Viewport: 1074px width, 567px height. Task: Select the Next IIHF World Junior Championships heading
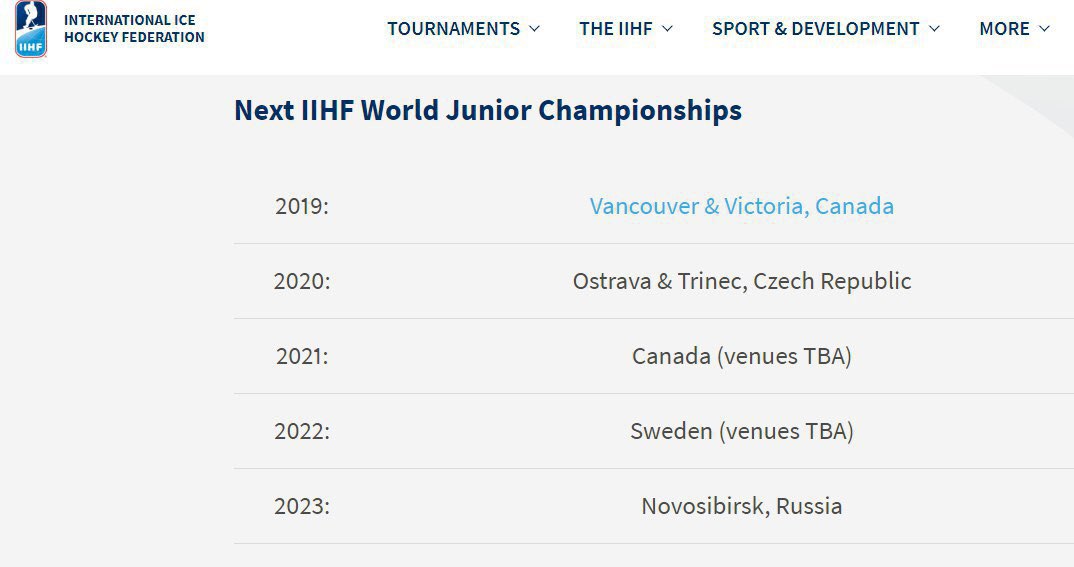click(488, 110)
